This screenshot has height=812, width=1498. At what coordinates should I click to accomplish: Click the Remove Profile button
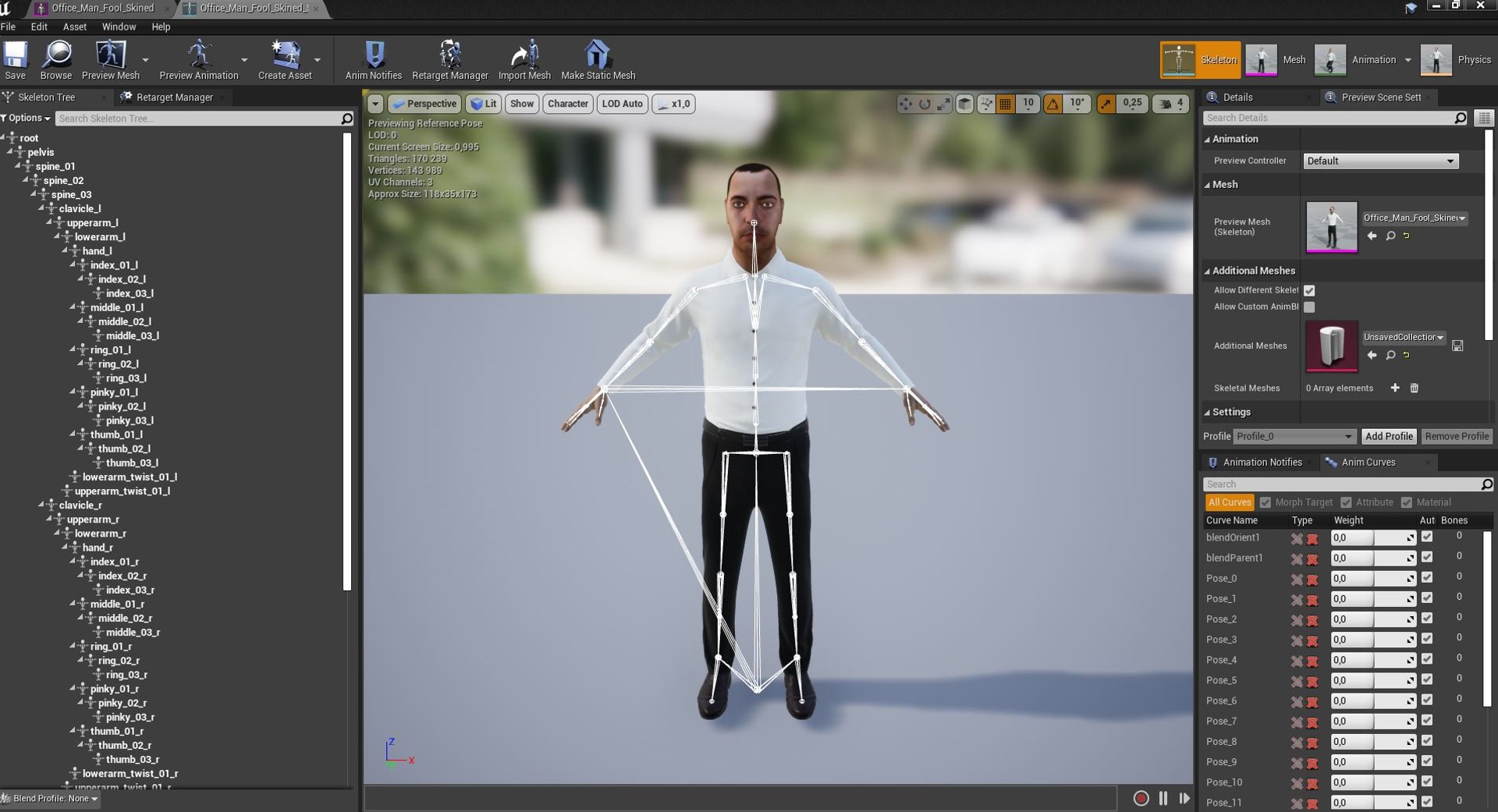[x=1457, y=436]
